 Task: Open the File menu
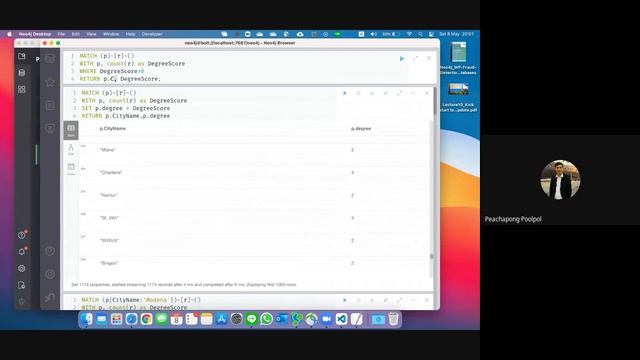[x=61, y=34]
